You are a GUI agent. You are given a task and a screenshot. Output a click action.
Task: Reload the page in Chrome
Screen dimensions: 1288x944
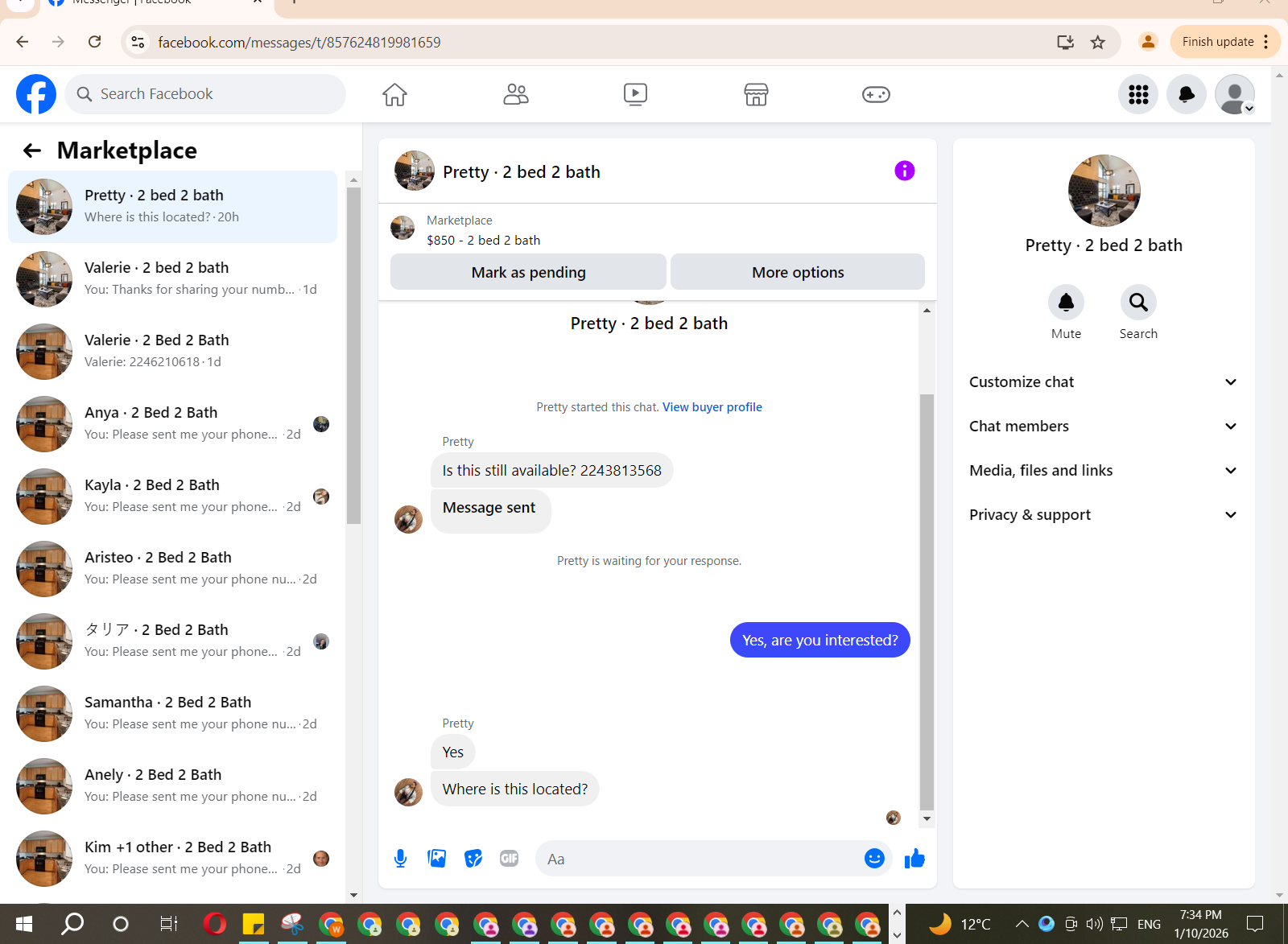[94, 42]
